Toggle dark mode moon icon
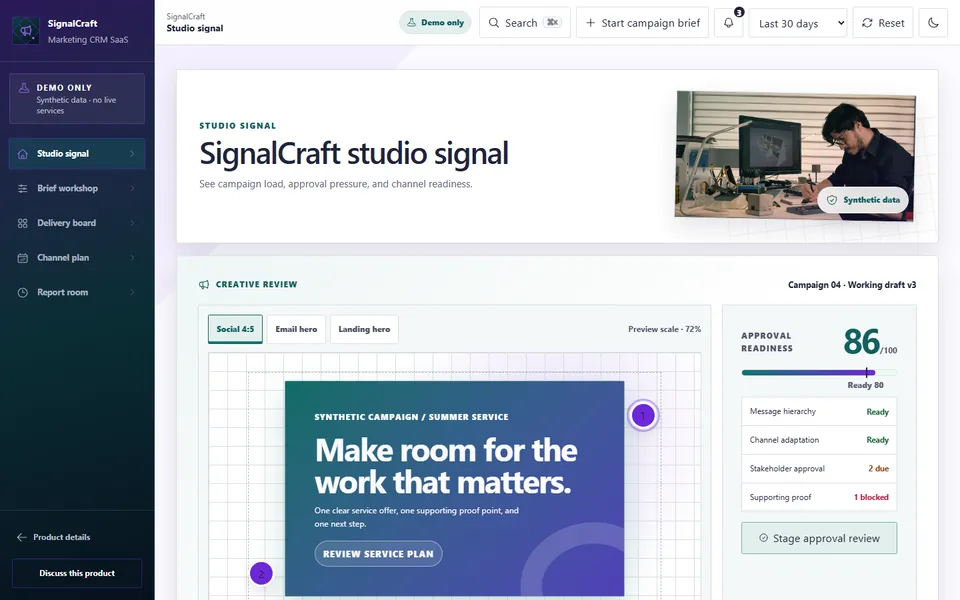The width and height of the screenshot is (960, 600). 933,23
